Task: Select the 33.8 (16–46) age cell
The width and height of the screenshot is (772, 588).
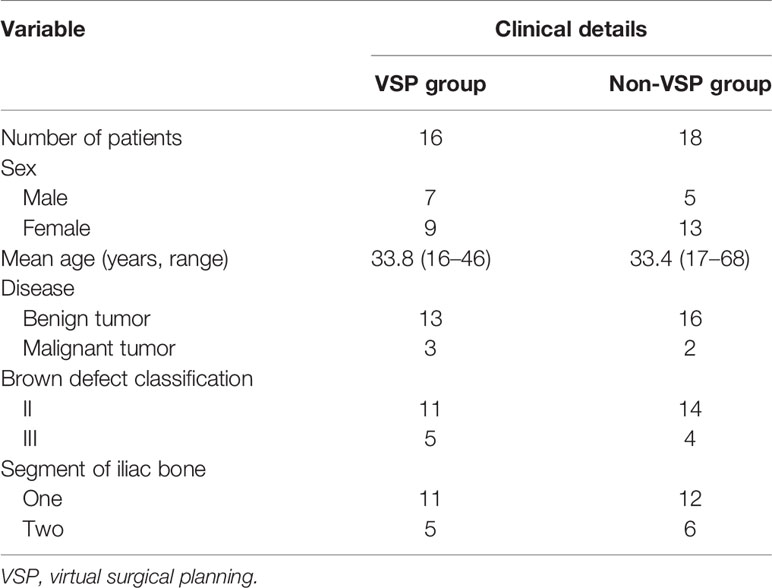Action: [431, 259]
